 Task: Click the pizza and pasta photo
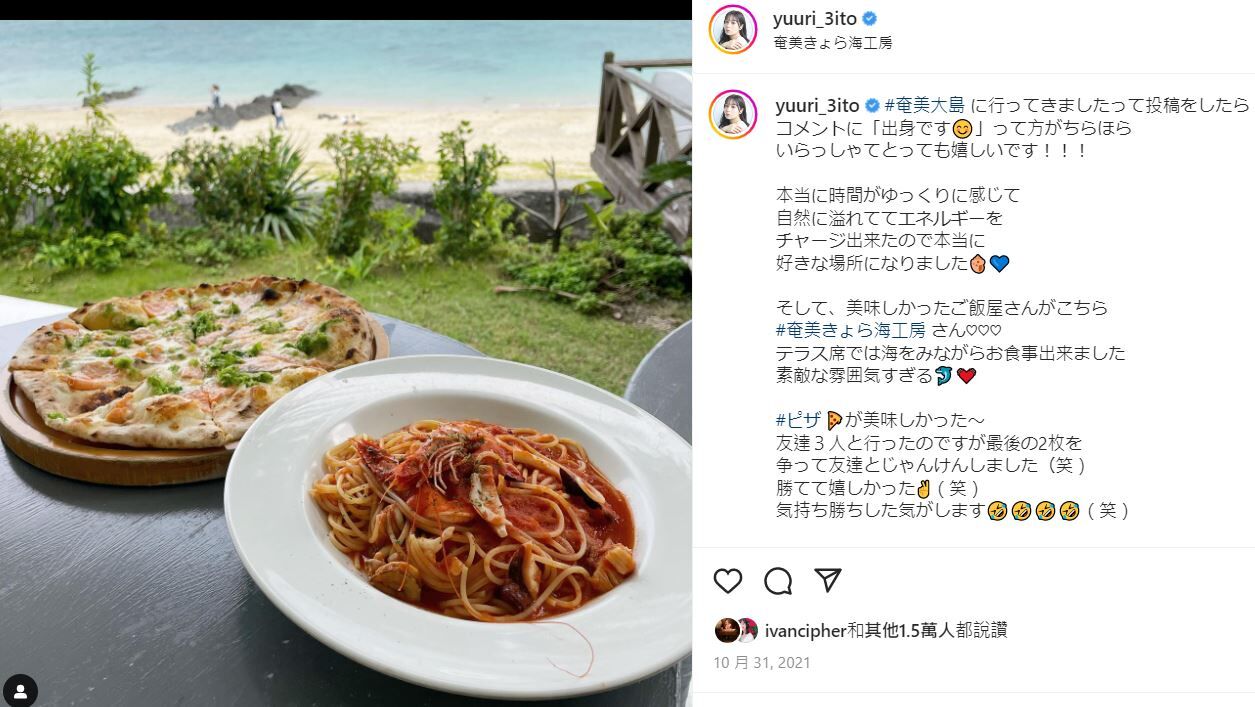click(x=346, y=364)
